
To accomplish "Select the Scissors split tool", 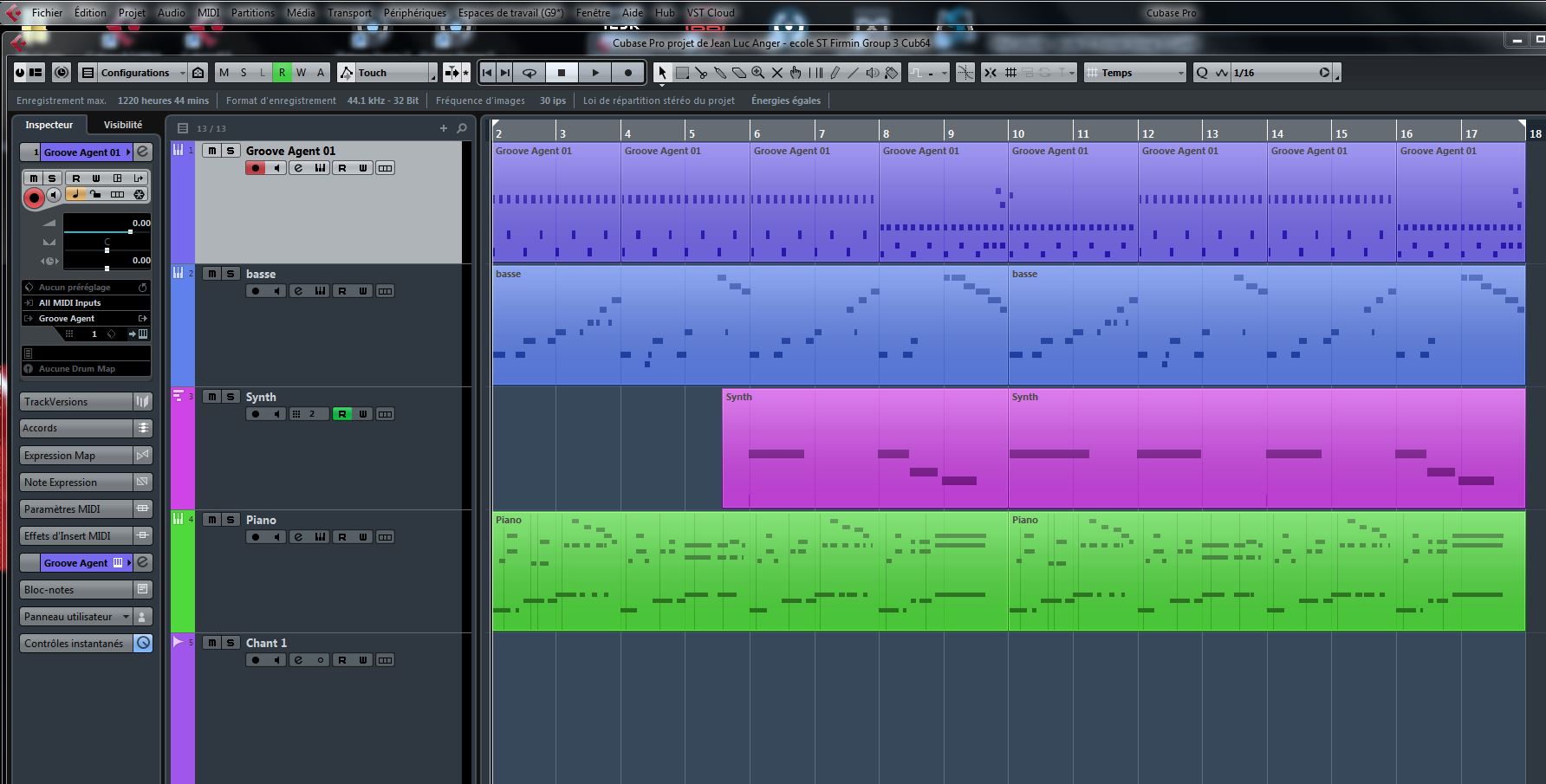I will [701, 73].
